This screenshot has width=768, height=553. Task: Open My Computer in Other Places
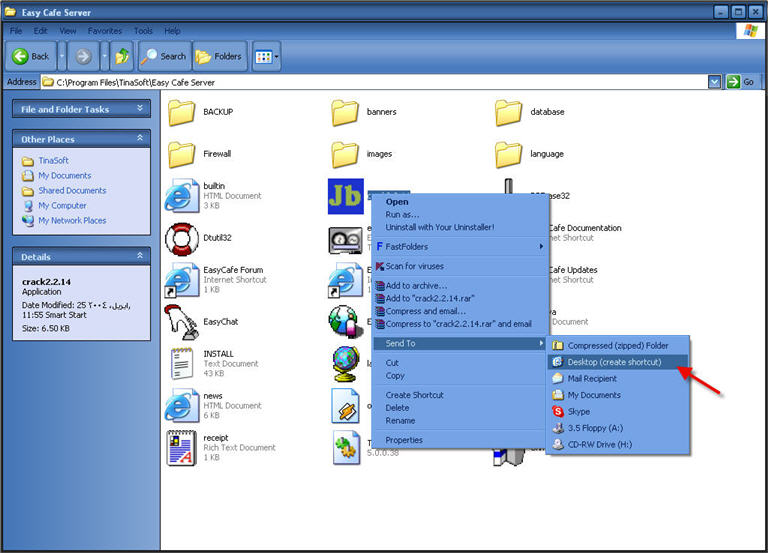[x=62, y=206]
